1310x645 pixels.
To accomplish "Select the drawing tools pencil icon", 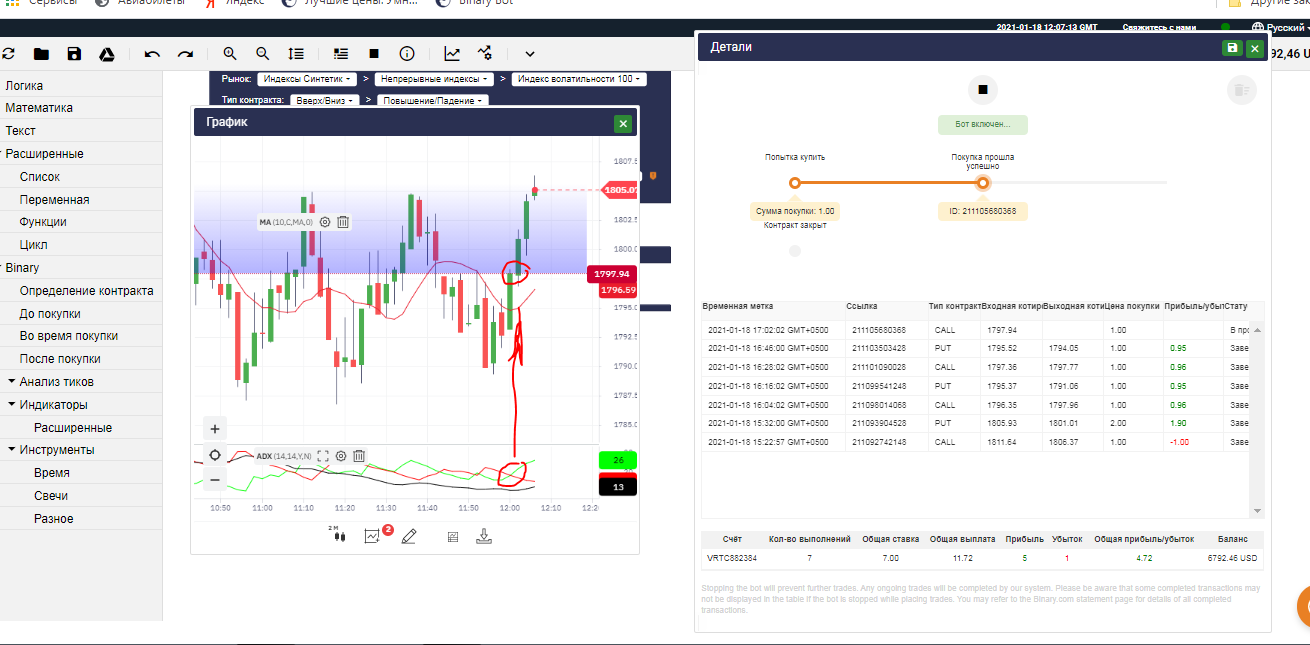I will (408, 536).
